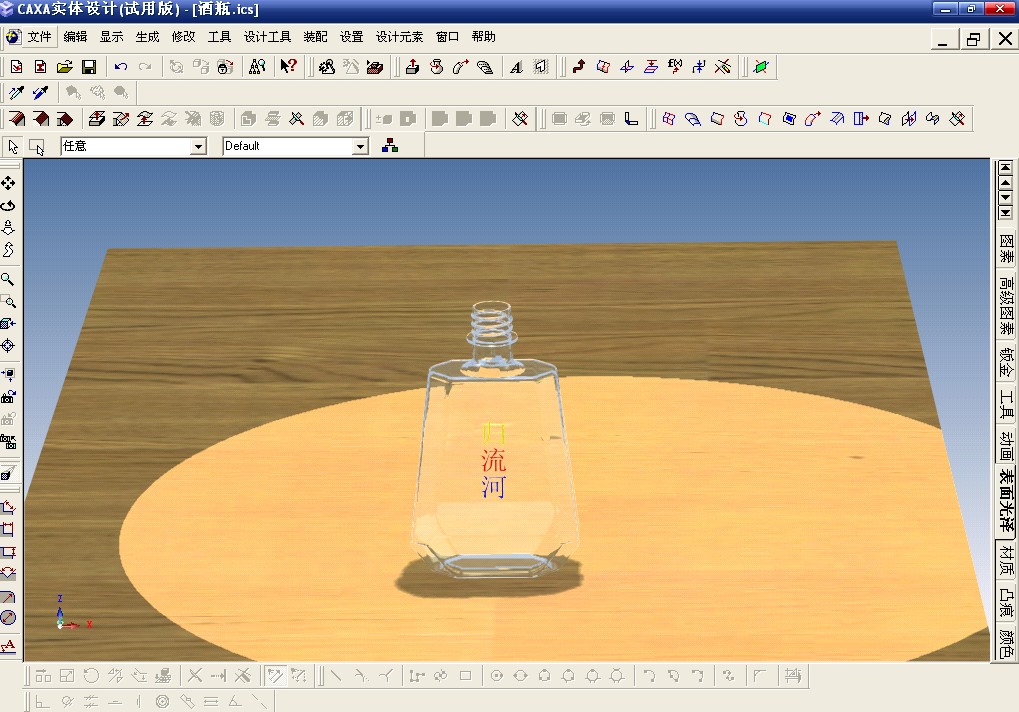Switch to the 图素 catalog tab
This screenshot has width=1019, height=712.
click(1006, 249)
